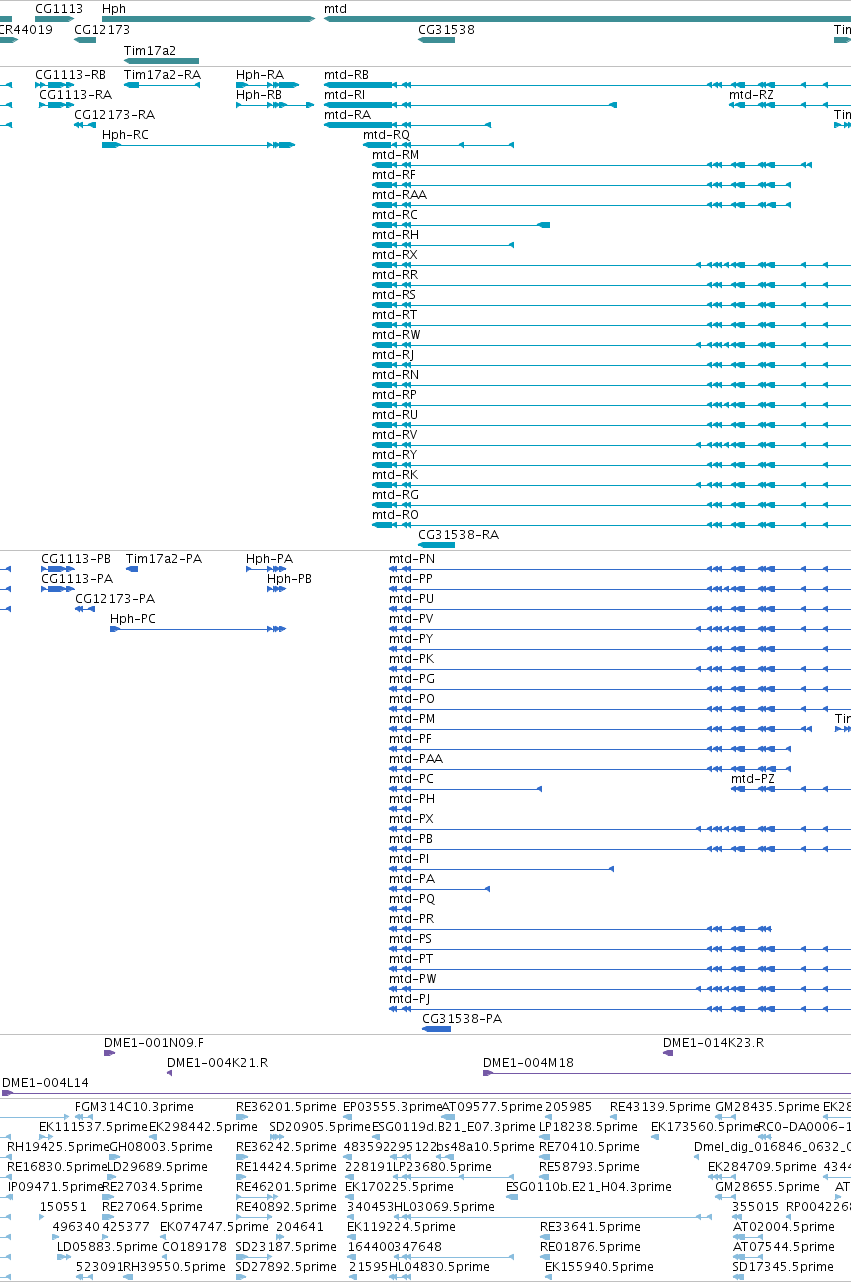Image resolution: width=851 pixels, height=1282 pixels.
Task: Open EST EK111537.5prime
Action: [94, 1127]
